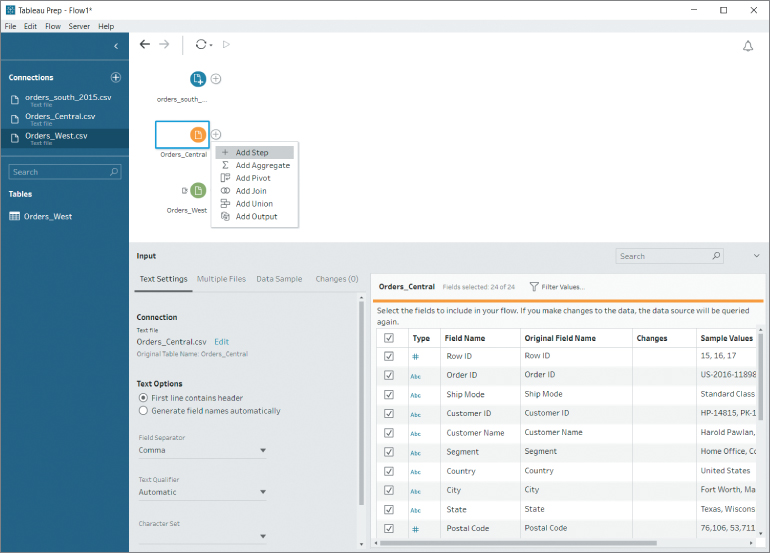Open the refresh options dropdown arrow

coord(211,45)
